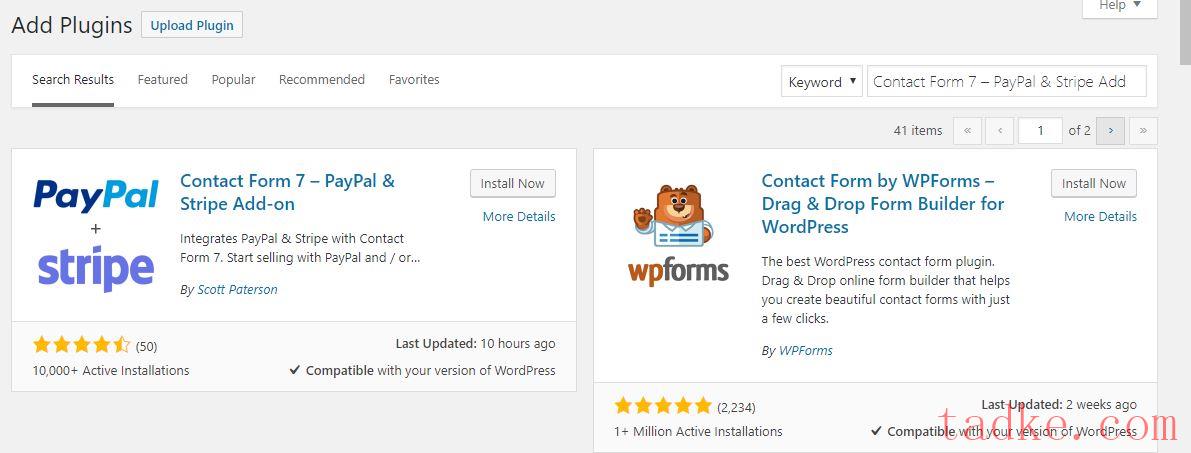Screen dimensions: 1191x453
Task: Switch to the Featured tab
Action: tap(163, 80)
